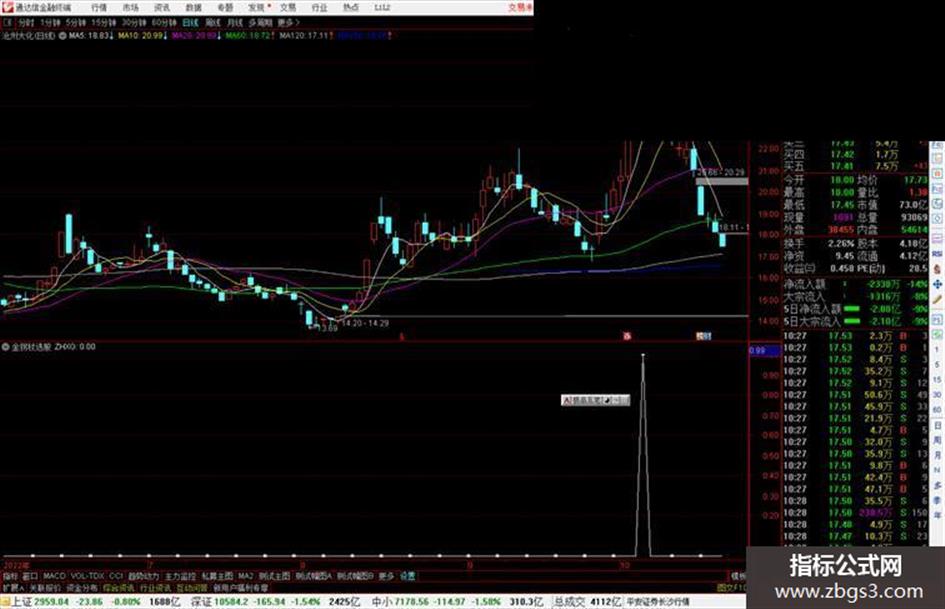
Task: Open the 数据 menu
Action: point(193,7)
